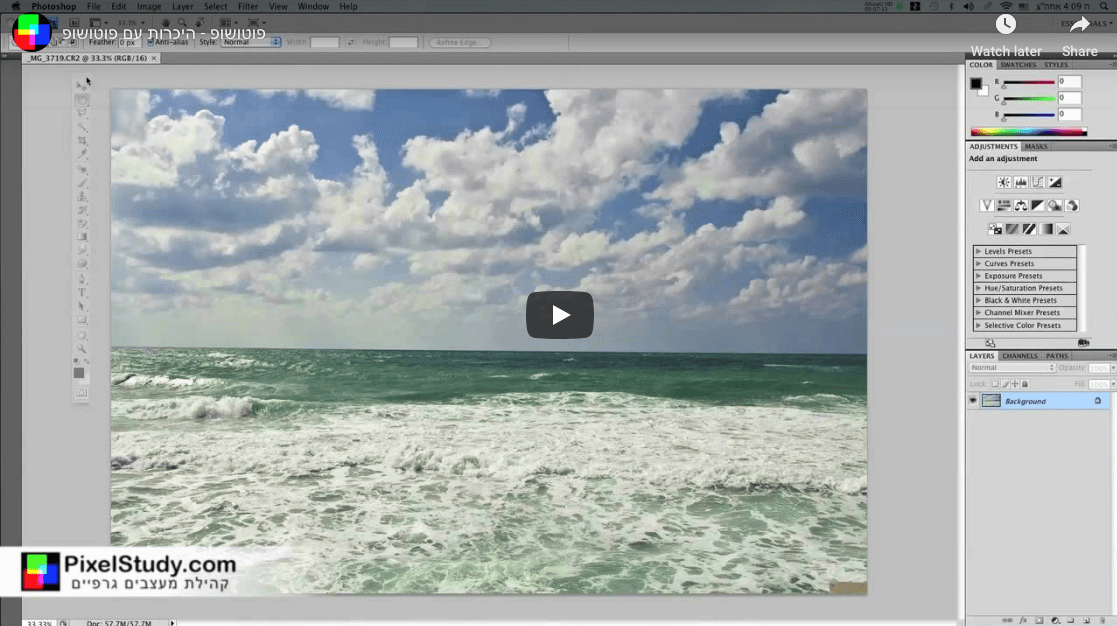Open the Window menu
Screen dimensions: 1117x626
(313, 6)
